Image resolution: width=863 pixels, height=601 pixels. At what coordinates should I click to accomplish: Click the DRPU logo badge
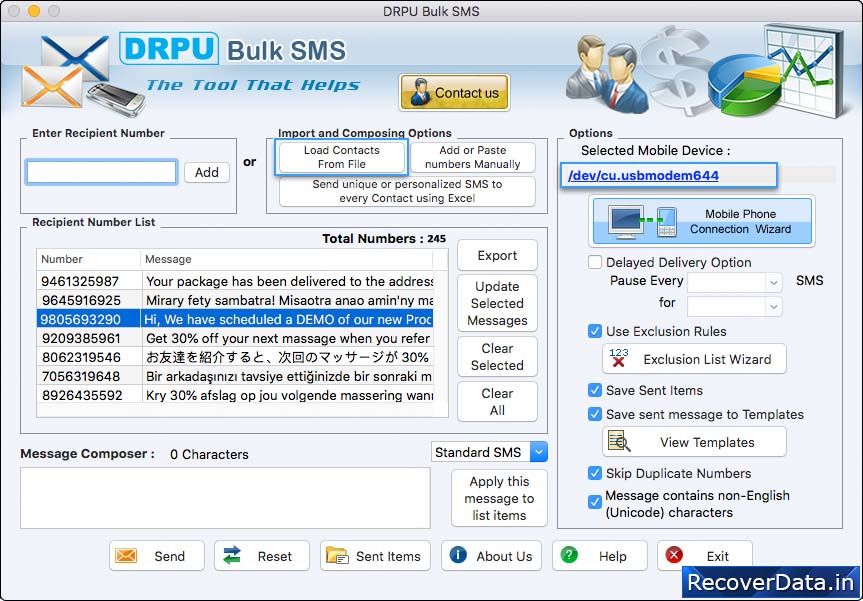click(169, 48)
